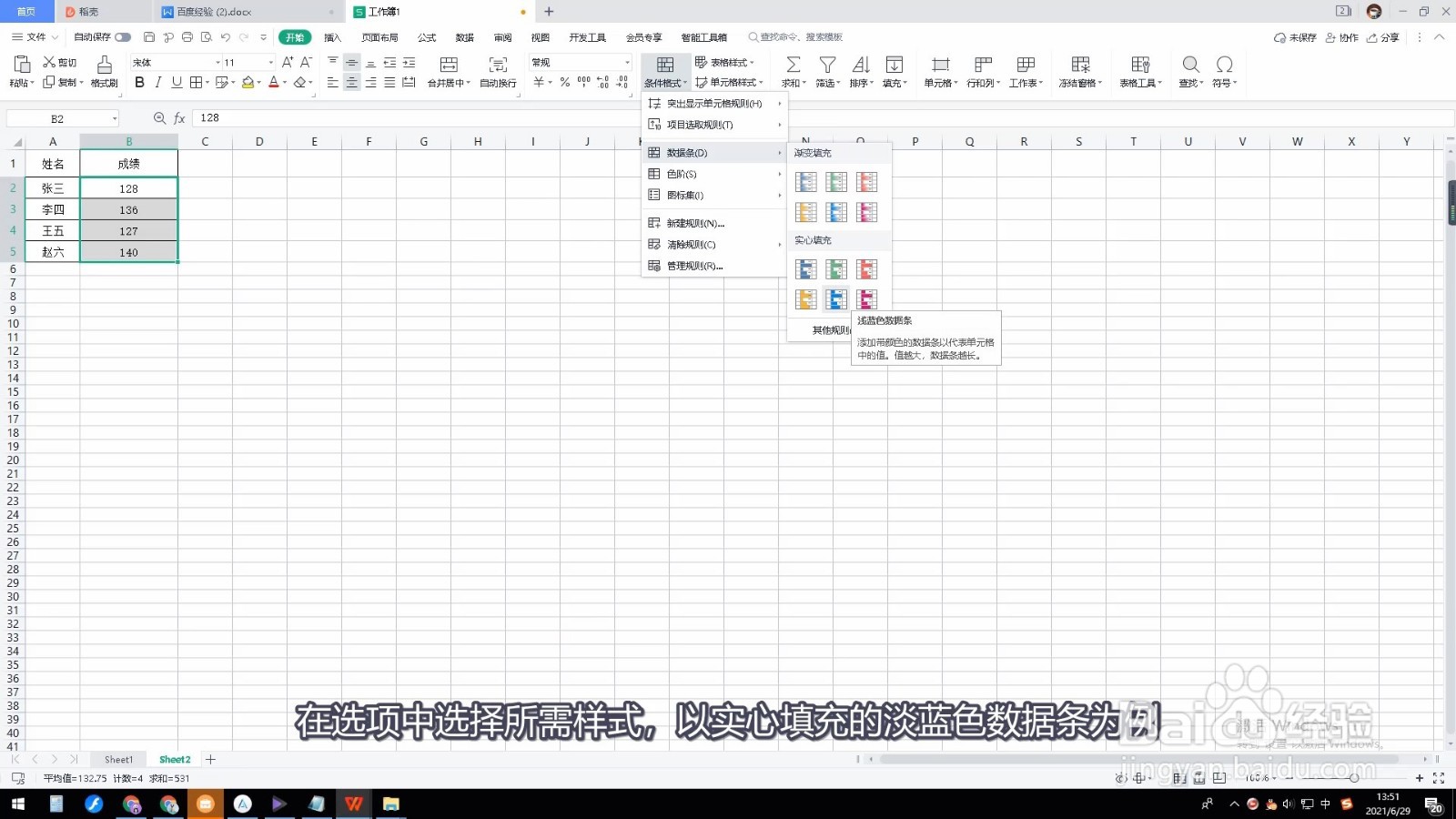Select 新建规则(N)... menu item
The width and height of the screenshot is (1456, 819).
[714, 223]
